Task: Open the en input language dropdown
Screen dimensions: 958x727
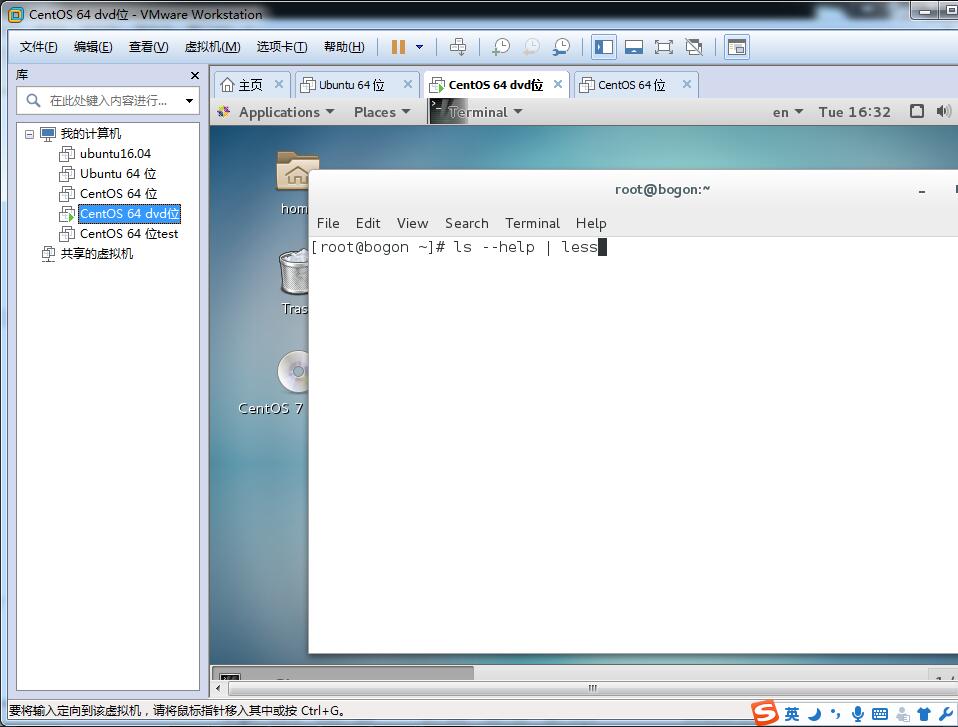Action: coord(788,112)
